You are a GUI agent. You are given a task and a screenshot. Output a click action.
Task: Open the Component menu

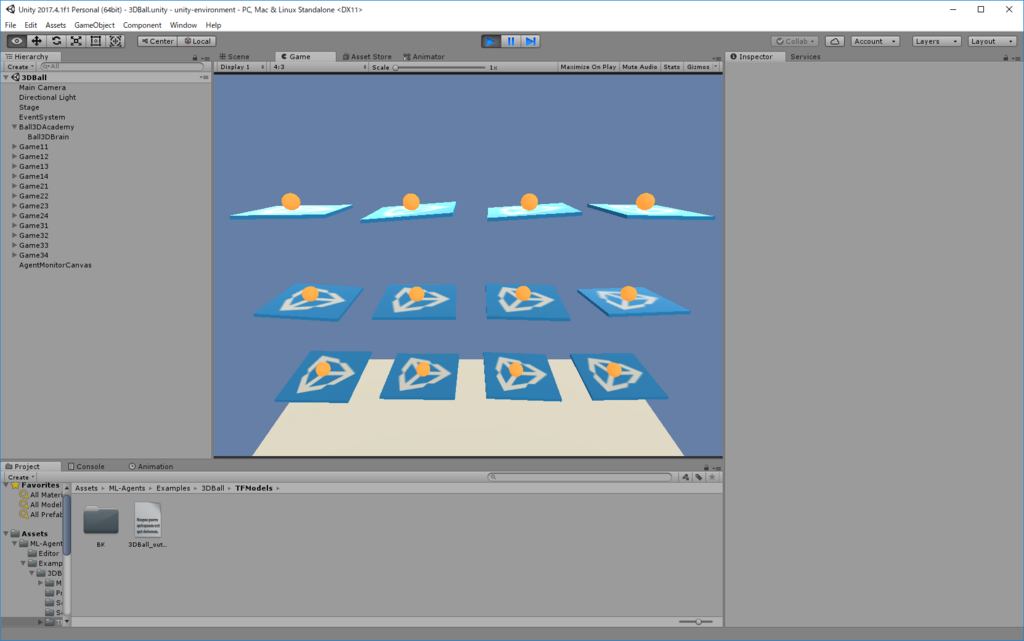[x=142, y=25]
